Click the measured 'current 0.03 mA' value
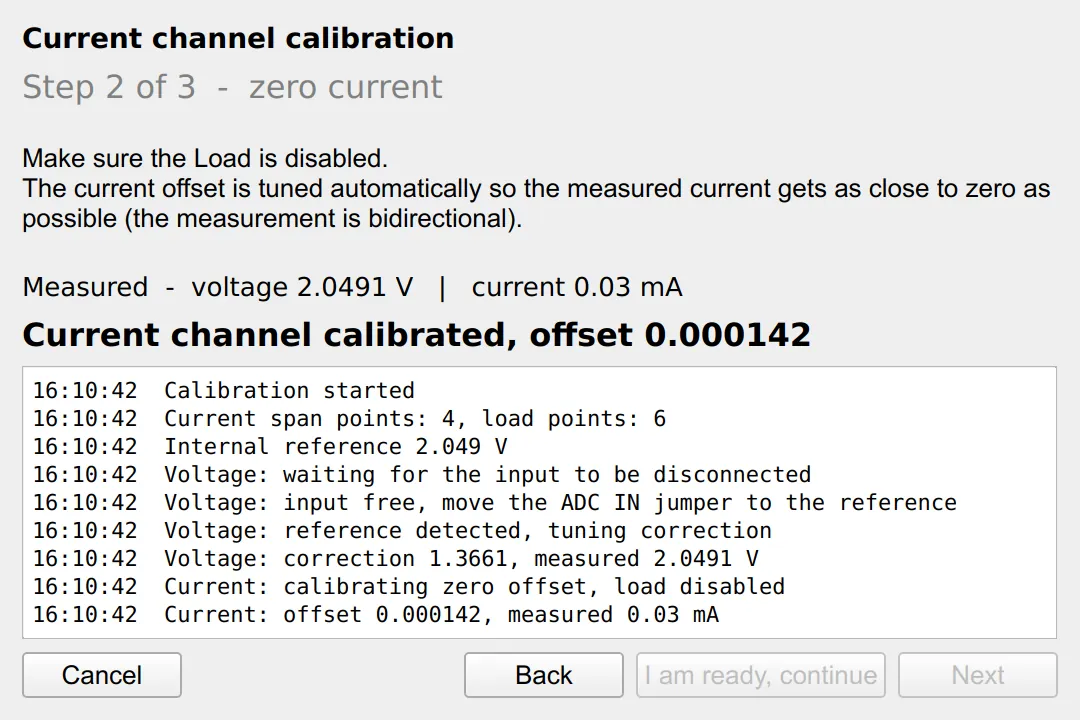Screen dimensions: 1080x720 577,287
